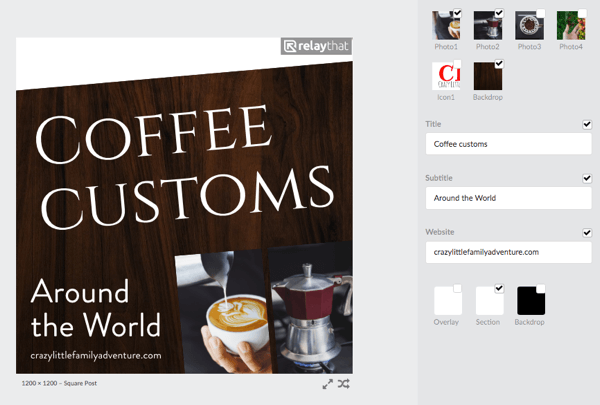600x405 pixels.
Task: Toggle the Website checkbox off
Action: click(587, 232)
